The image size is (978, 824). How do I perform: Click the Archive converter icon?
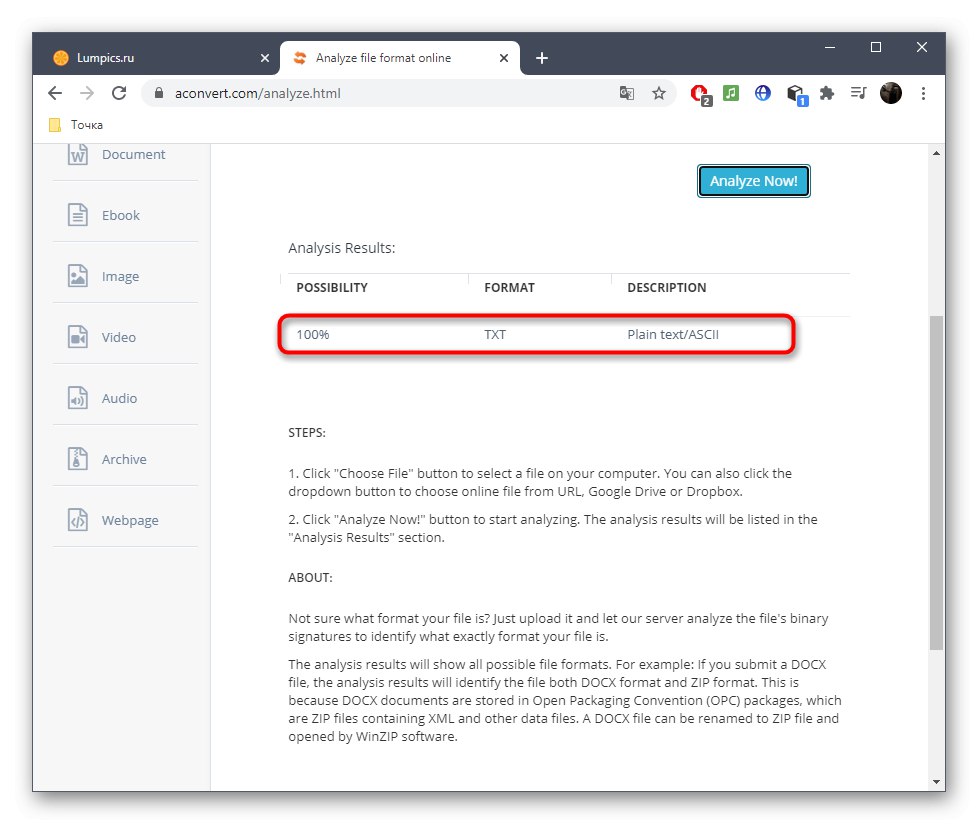(x=77, y=459)
